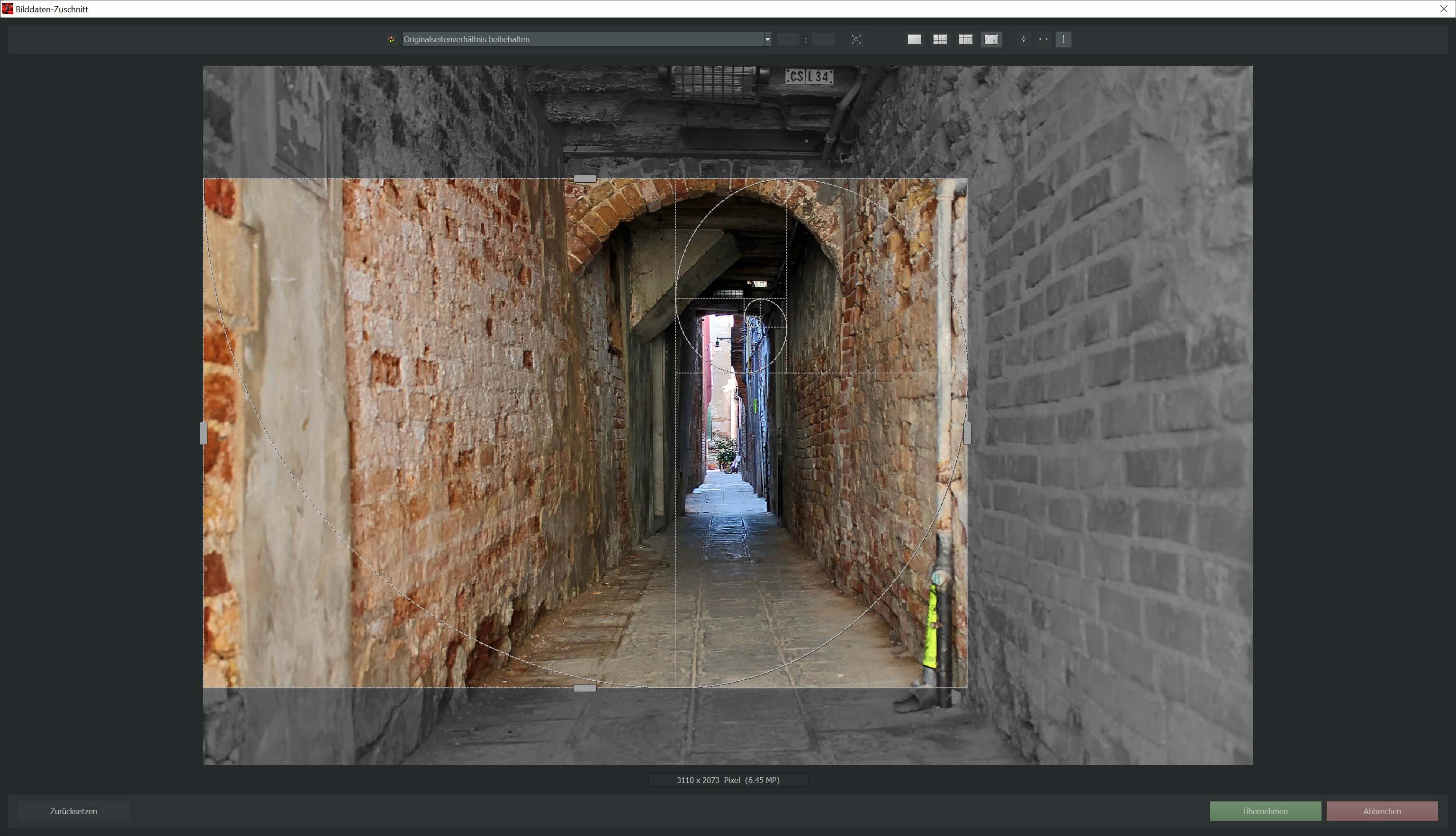Select the no-grid overlay icon

click(x=914, y=40)
